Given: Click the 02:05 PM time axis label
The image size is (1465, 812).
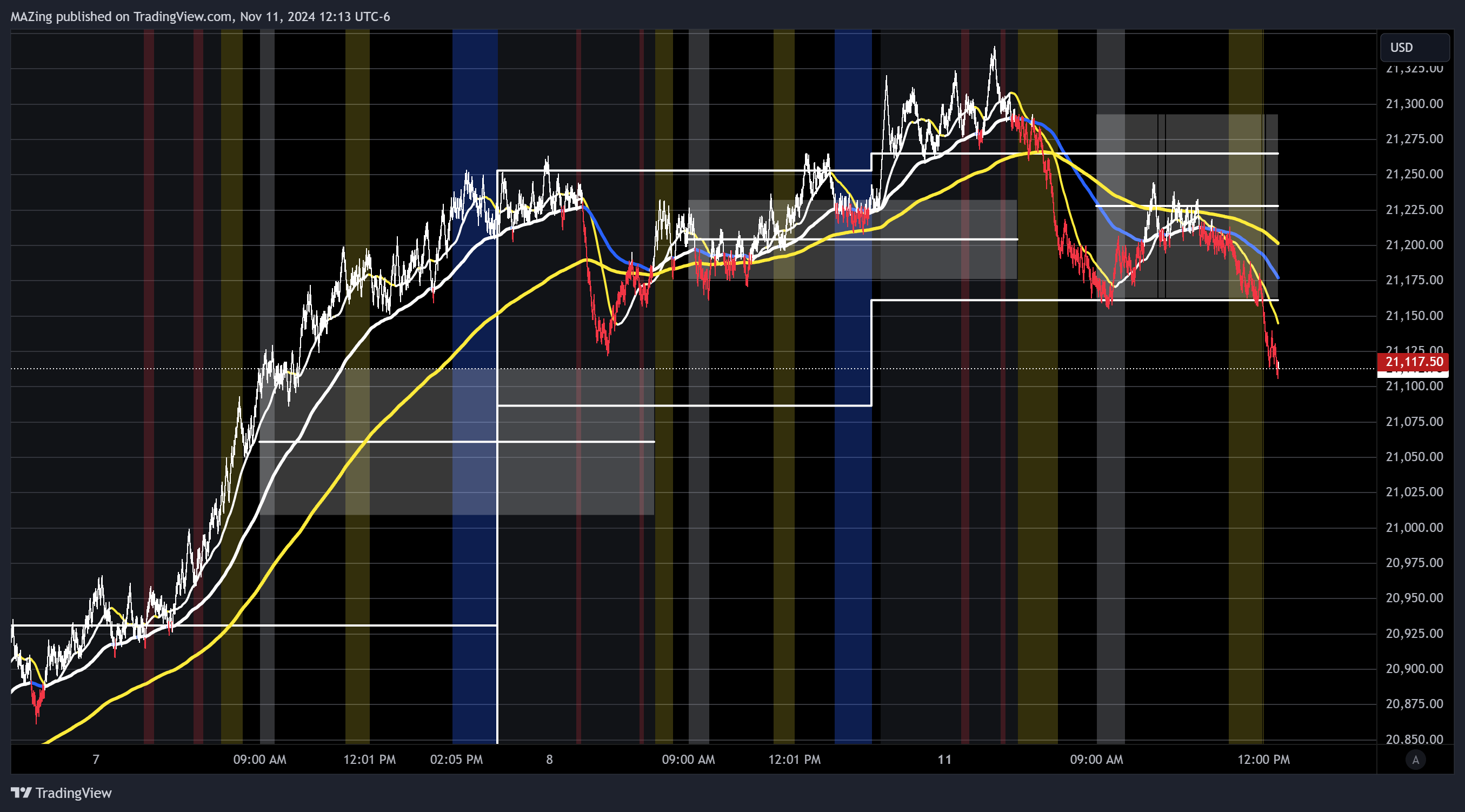Looking at the screenshot, I should click(x=456, y=760).
